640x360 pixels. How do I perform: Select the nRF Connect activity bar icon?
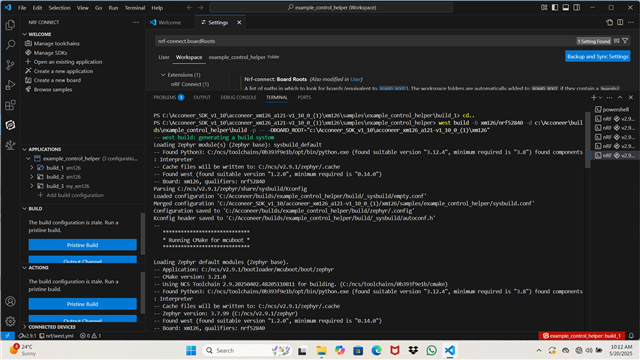point(10,125)
